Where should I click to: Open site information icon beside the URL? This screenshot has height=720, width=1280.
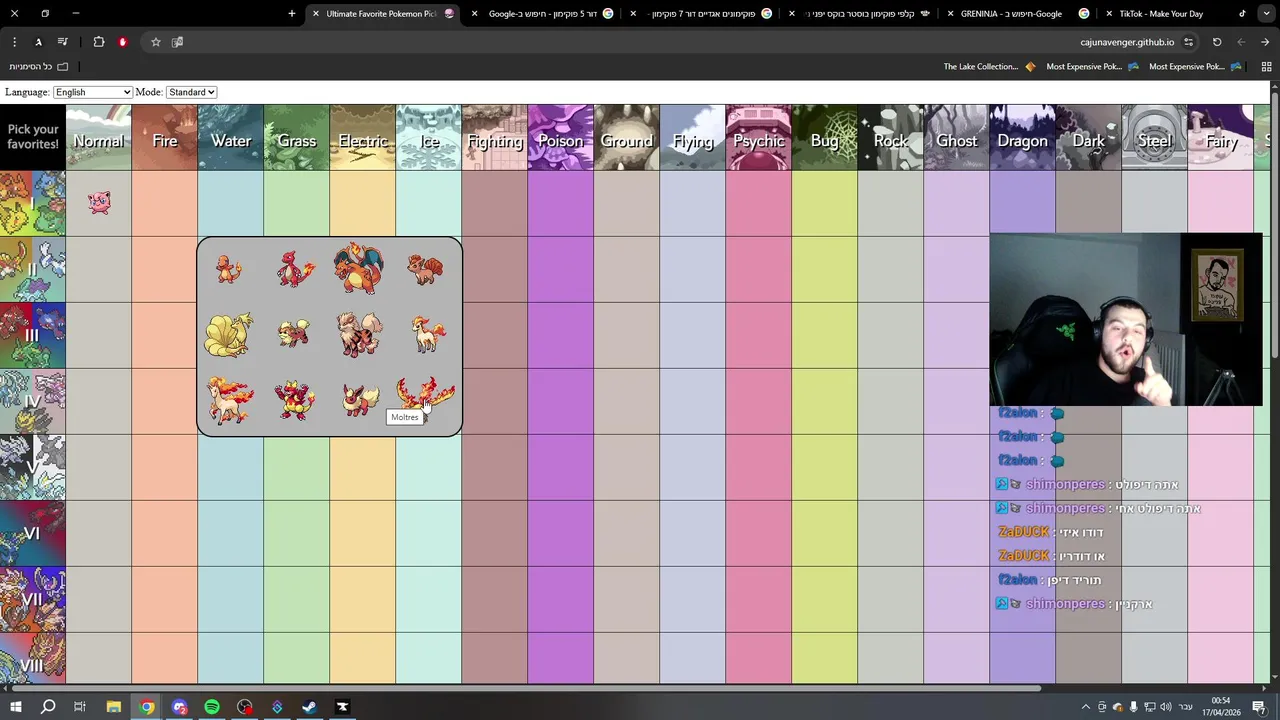(1188, 42)
